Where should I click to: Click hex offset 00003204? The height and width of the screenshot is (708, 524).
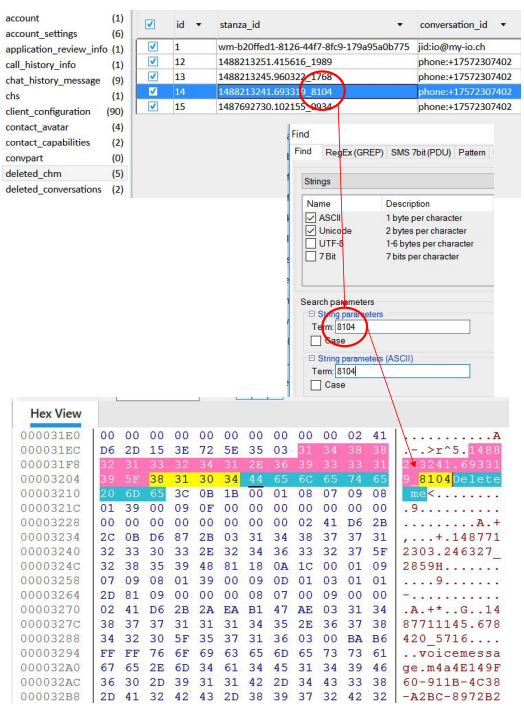(50, 479)
